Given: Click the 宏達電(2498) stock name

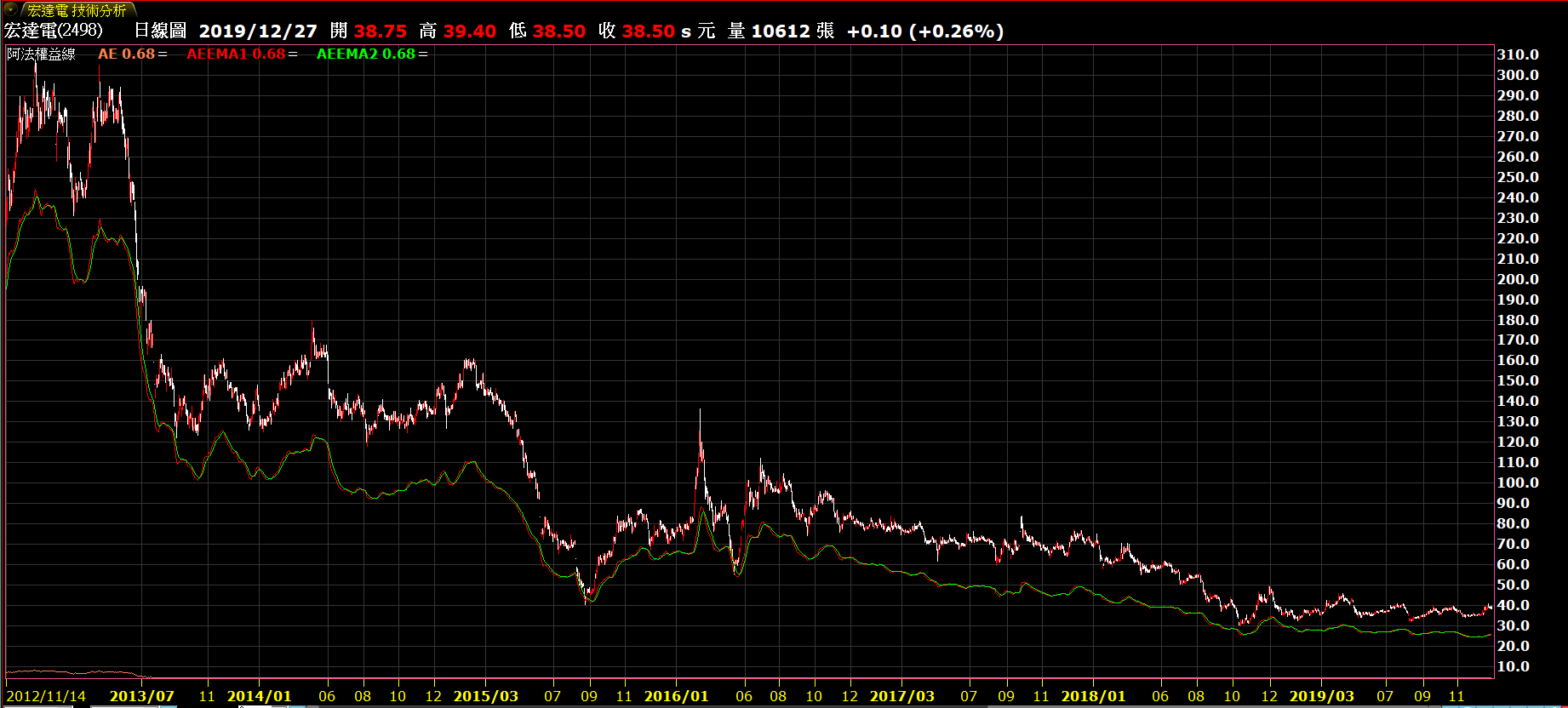Looking at the screenshot, I should coord(53,31).
